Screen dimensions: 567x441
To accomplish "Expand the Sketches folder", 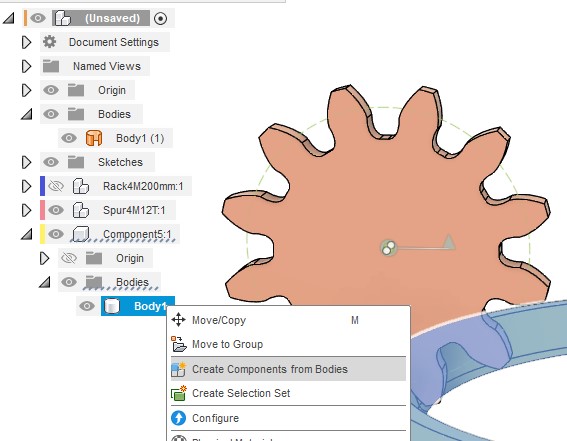I will point(26,162).
